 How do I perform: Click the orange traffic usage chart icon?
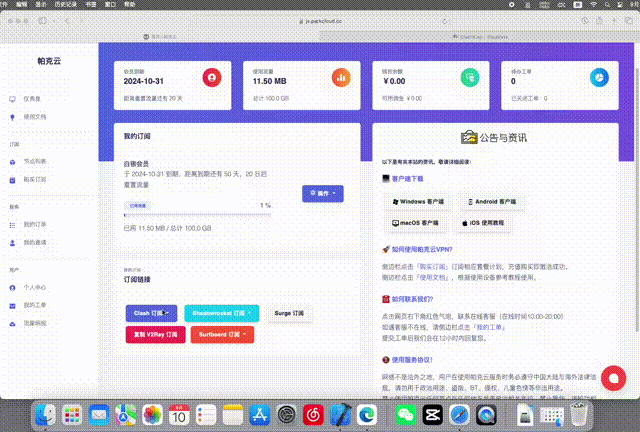341,77
